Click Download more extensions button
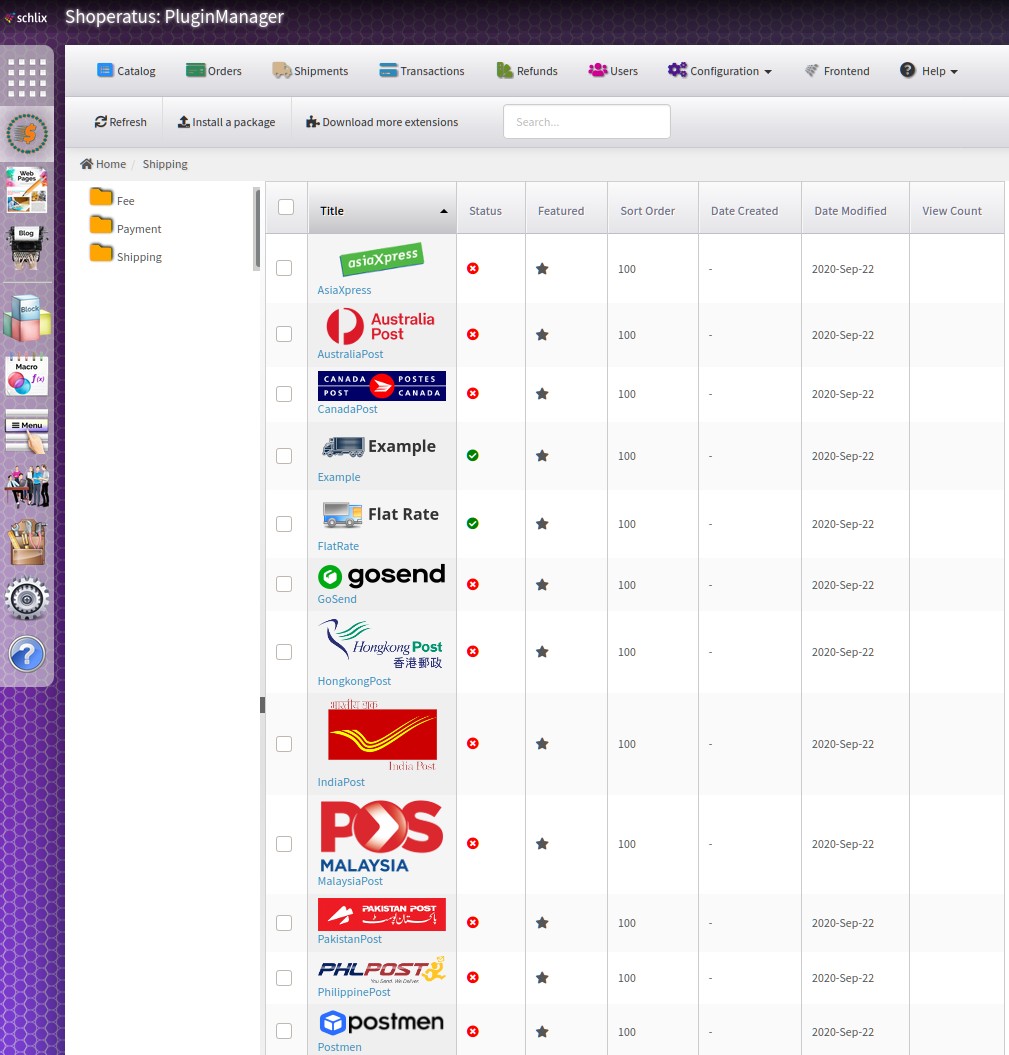This screenshot has height=1055, width=1009. pyautogui.click(x=382, y=122)
